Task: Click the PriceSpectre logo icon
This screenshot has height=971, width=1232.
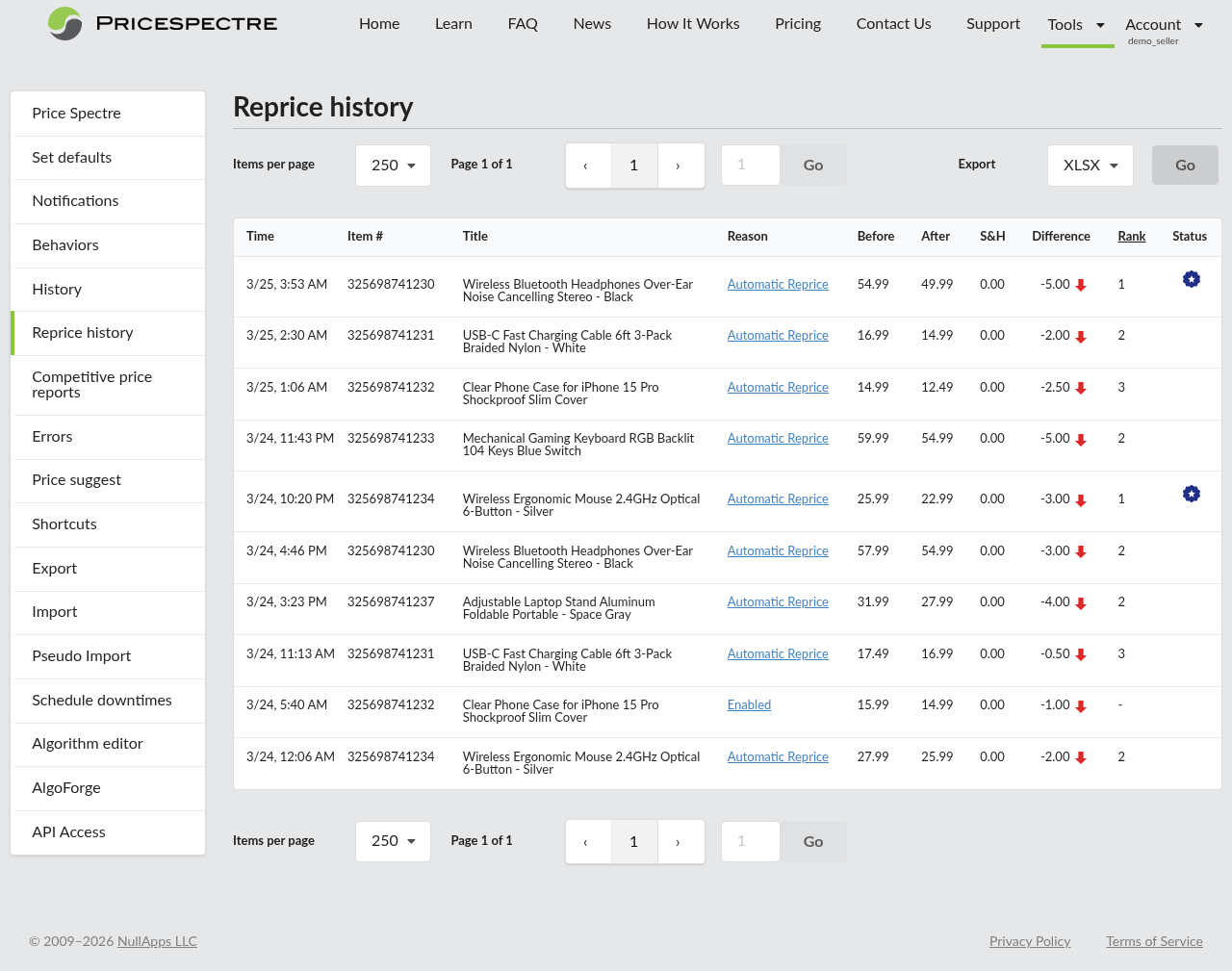Action: click(63, 24)
